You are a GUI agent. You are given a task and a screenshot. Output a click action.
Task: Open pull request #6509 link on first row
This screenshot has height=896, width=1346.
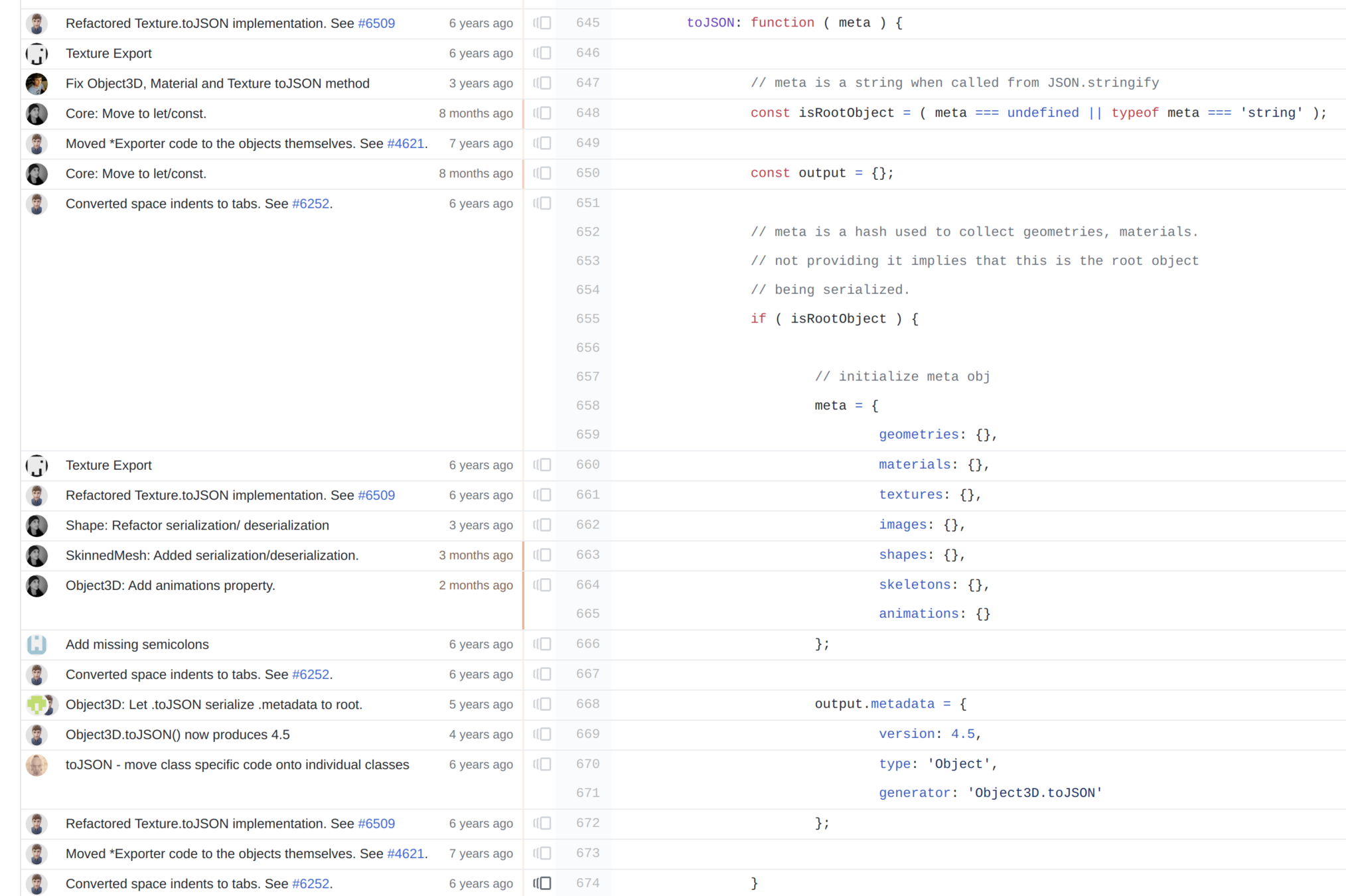tap(376, 23)
